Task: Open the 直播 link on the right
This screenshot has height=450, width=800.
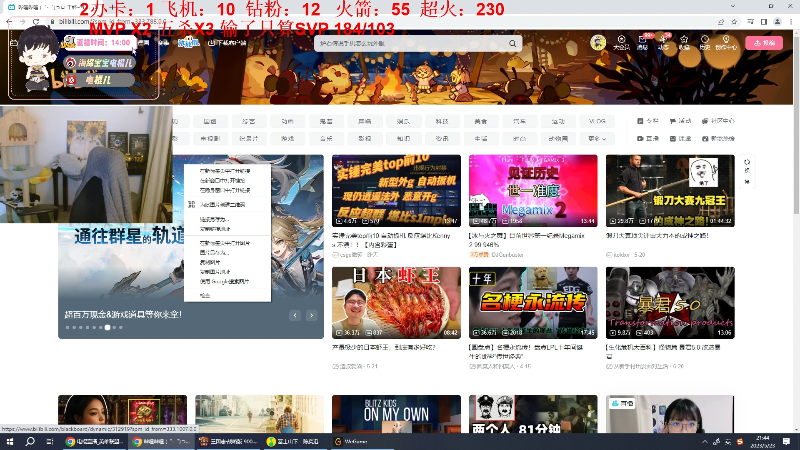Action: point(648,138)
